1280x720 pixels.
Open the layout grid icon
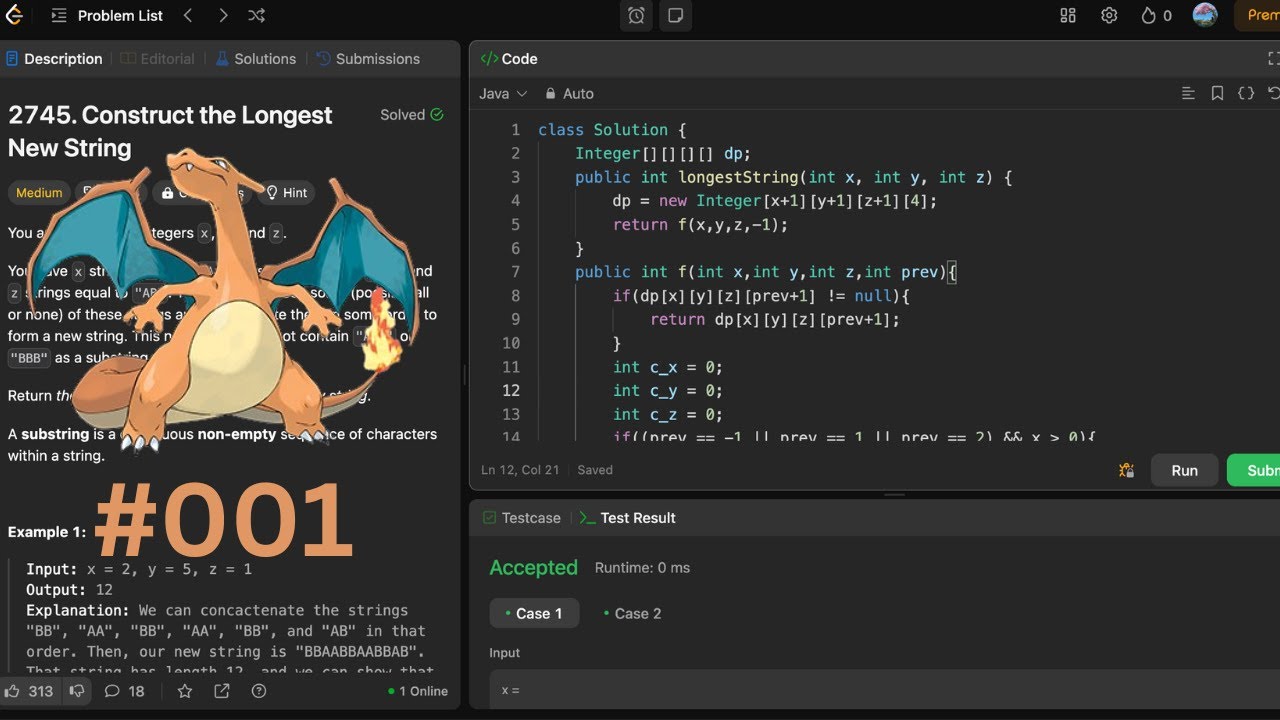1068,16
